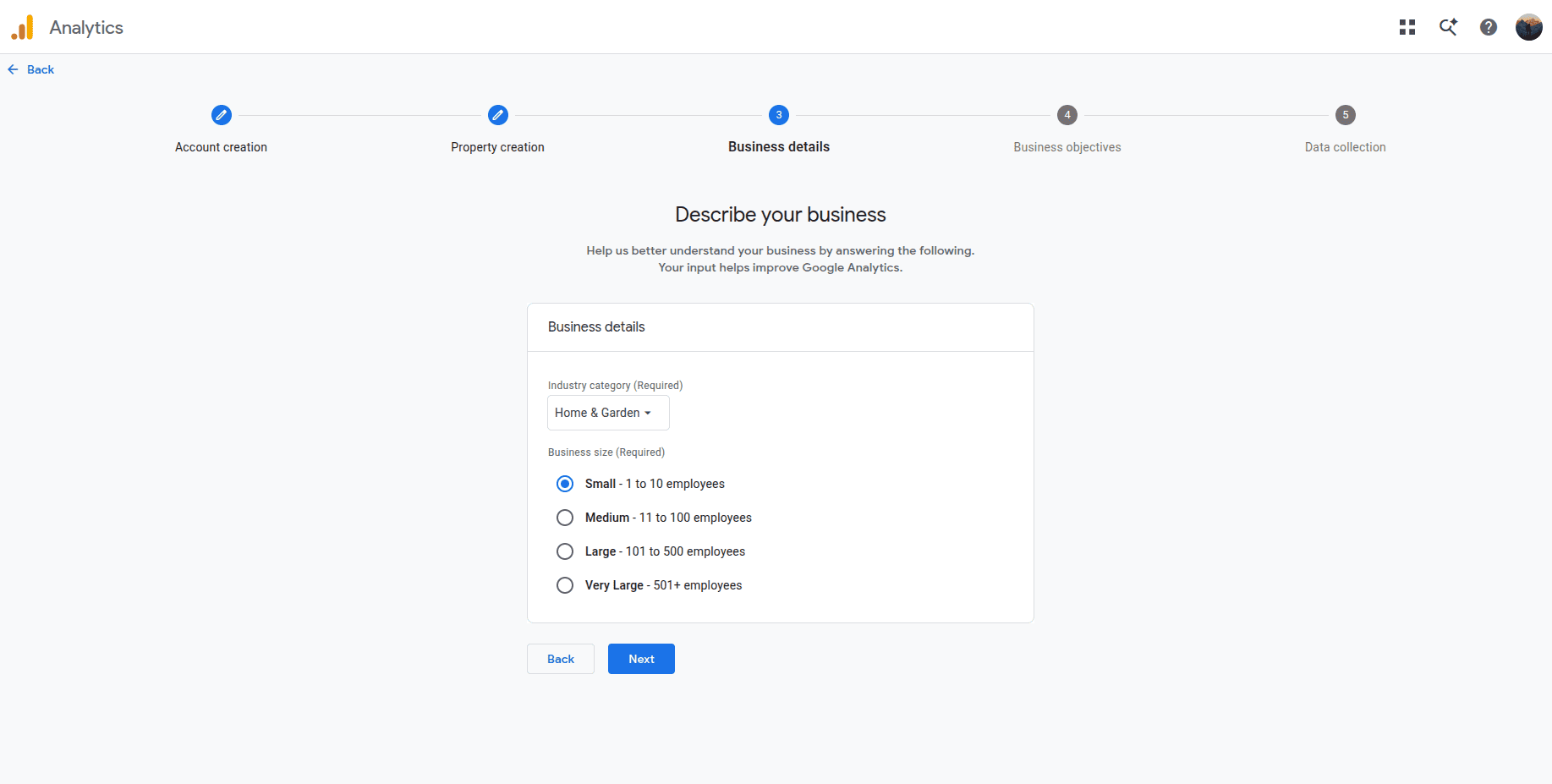This screenshot has height=784, width=1552.
Task: Click the Account creation step label
Action: tap(221, 147)
